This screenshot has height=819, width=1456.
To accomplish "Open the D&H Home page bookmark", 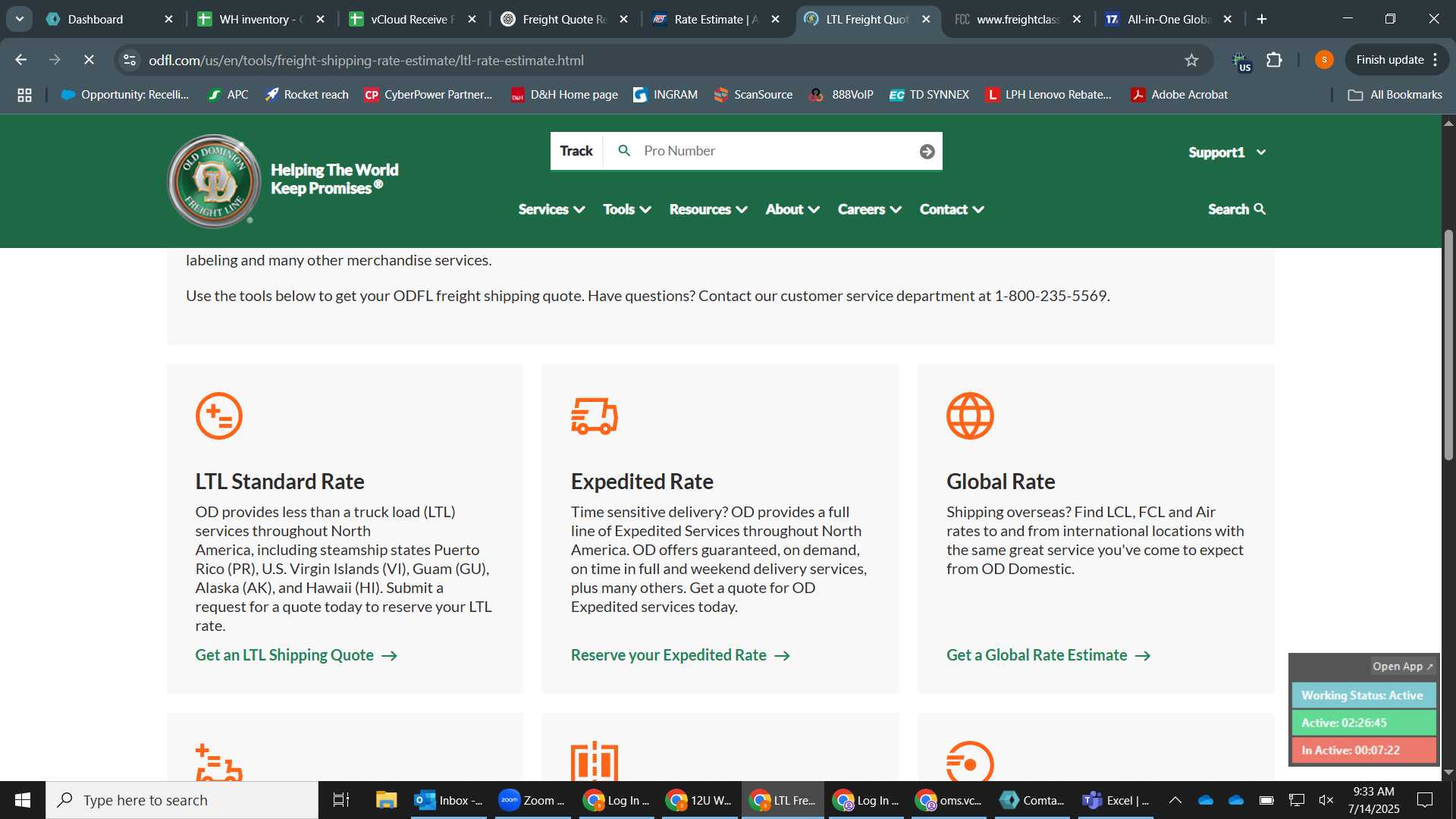I will tap(564, 95).
